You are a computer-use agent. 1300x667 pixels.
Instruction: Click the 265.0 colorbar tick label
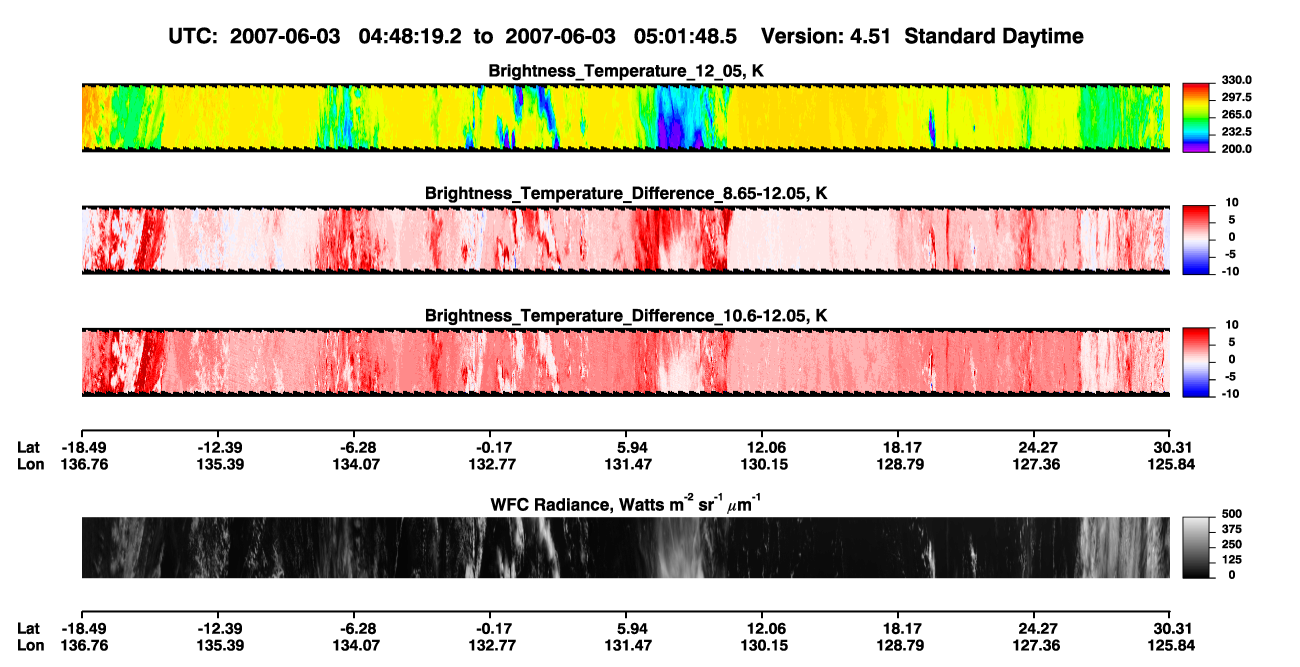(1235, 114)
